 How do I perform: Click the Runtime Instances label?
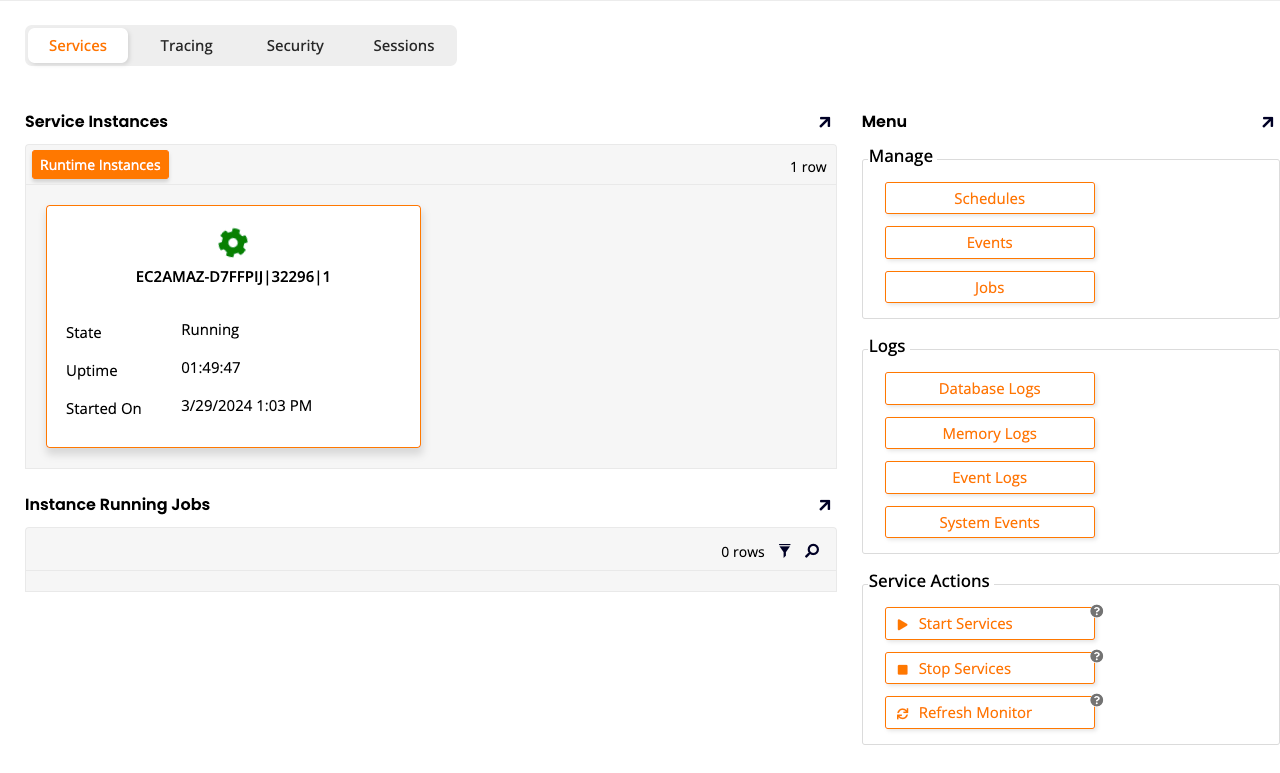coord(100,164)
